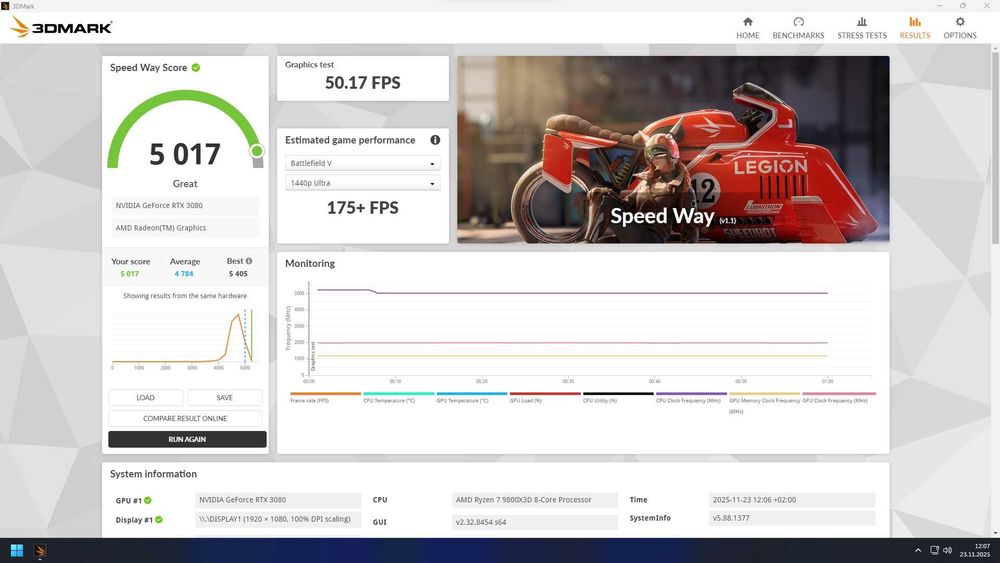Click the AMD Radeon(TM) Graphics entry
This screenshot has width=1000, height=563.
pyautogui.click(x=185, y=228)
